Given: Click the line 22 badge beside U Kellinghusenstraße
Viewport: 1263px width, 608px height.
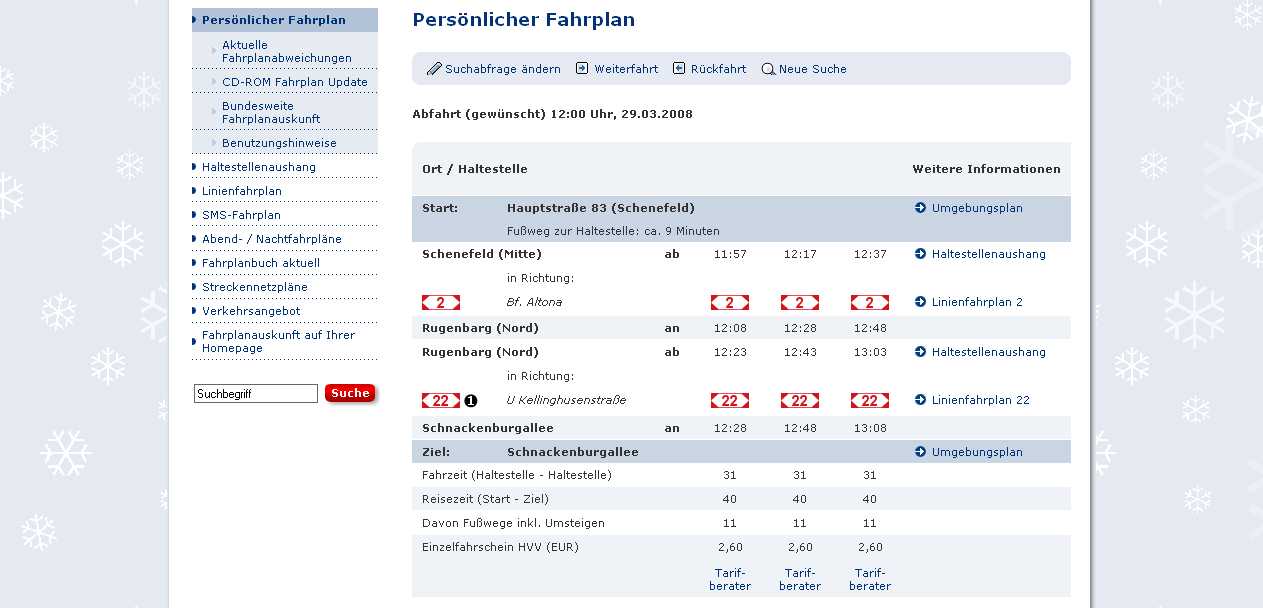Looking at the screenshot, I should point(441,400).
